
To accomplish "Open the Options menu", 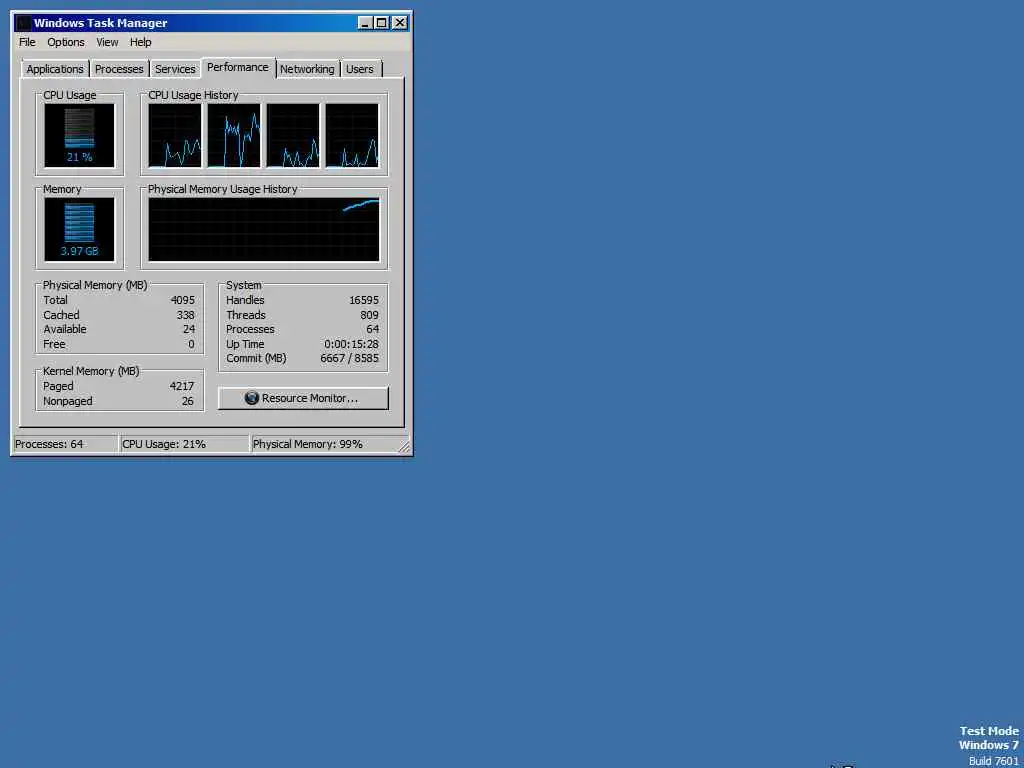I will (65, 42).
